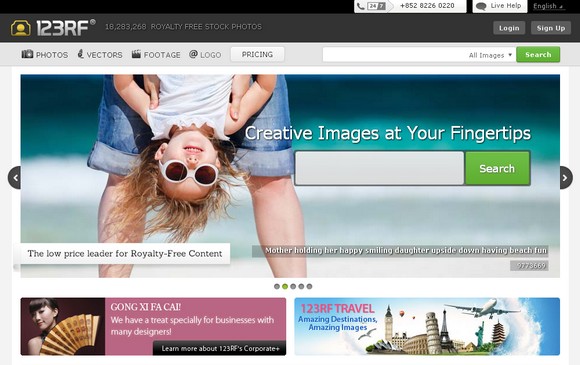Image resolution: width=580 pixels, height=365 pixels.
Task: Expand the All Images filter dropdown
Action: coord(490,55)
